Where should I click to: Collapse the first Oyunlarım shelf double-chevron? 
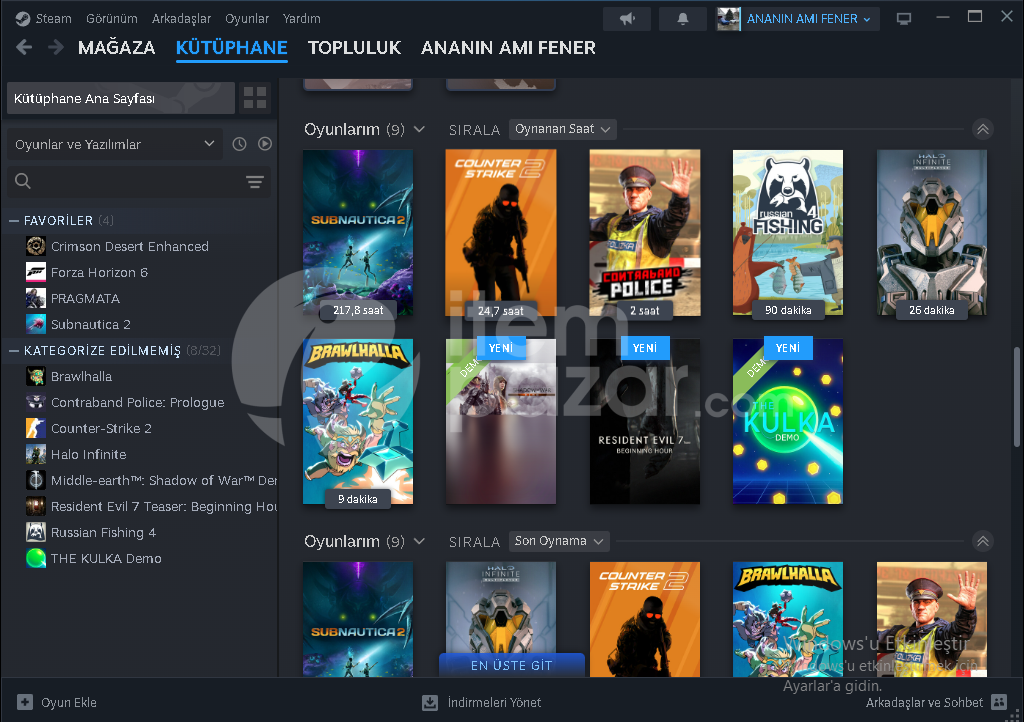click(983, 129)
